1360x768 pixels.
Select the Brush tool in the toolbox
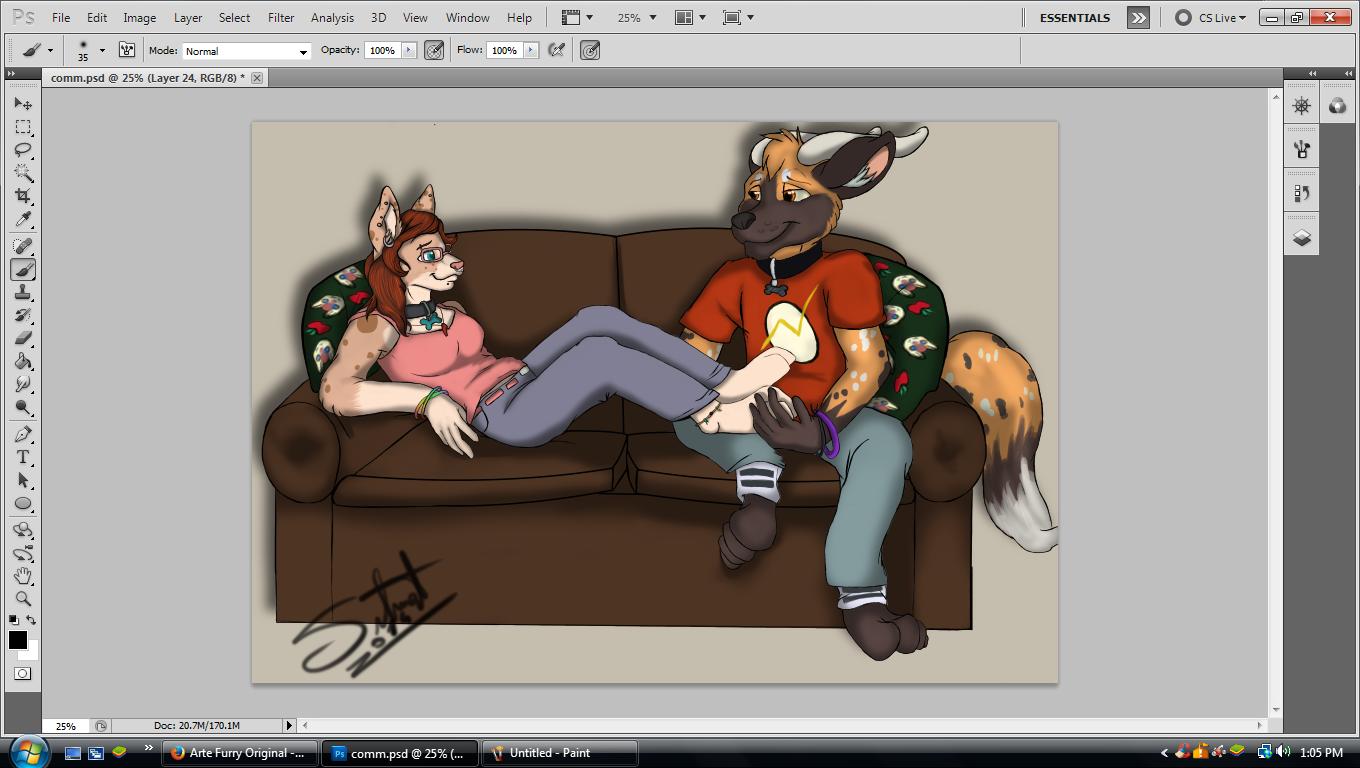(x=23, y=269)
